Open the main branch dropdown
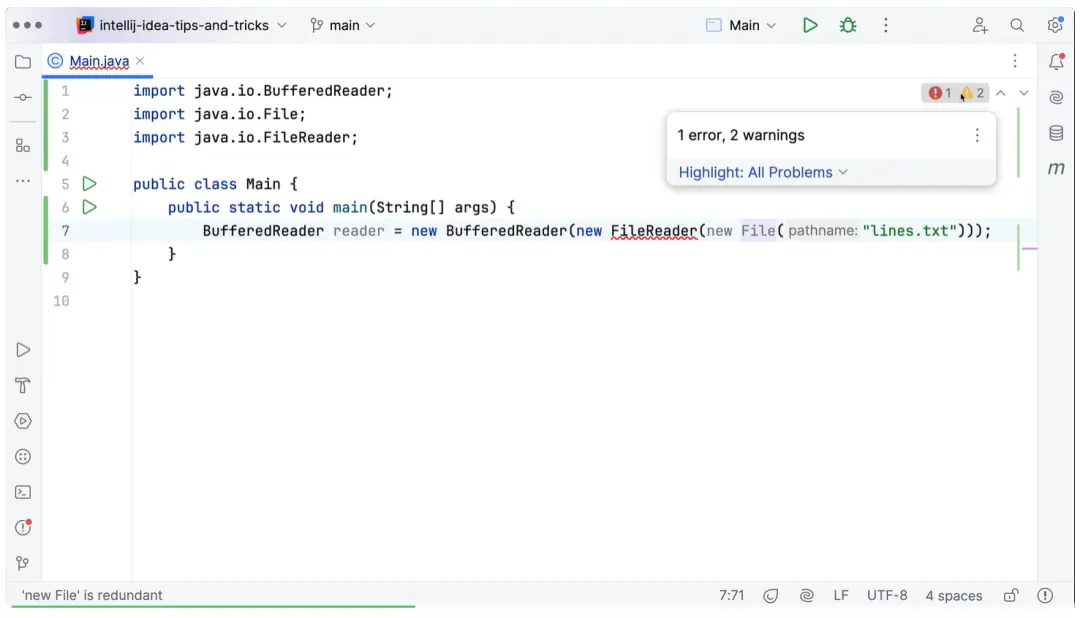Image resolution: width=1080 pixels, height=618 pixels. point(343,25)
